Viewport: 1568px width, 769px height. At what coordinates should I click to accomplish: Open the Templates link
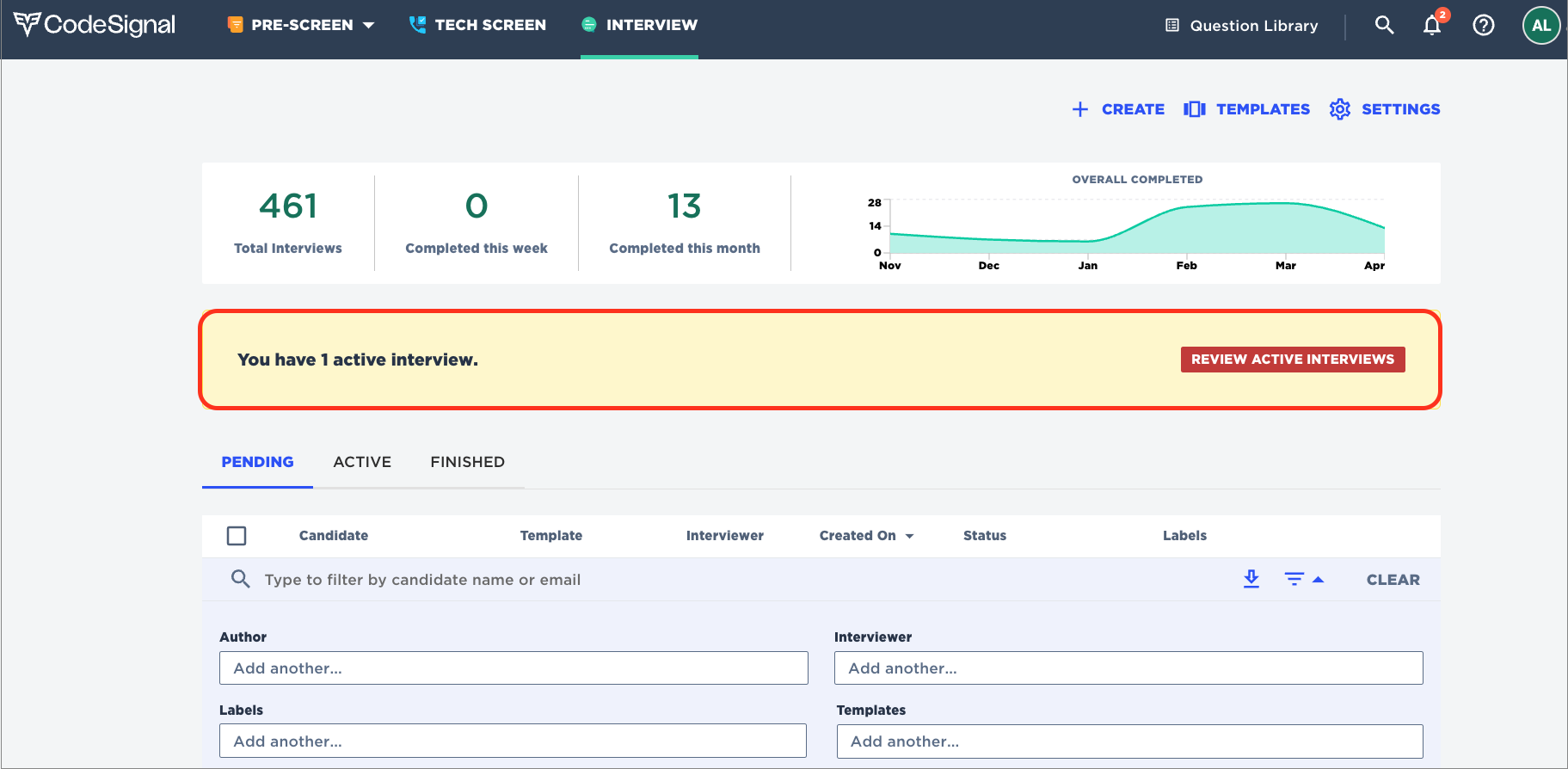[1263, 109]
